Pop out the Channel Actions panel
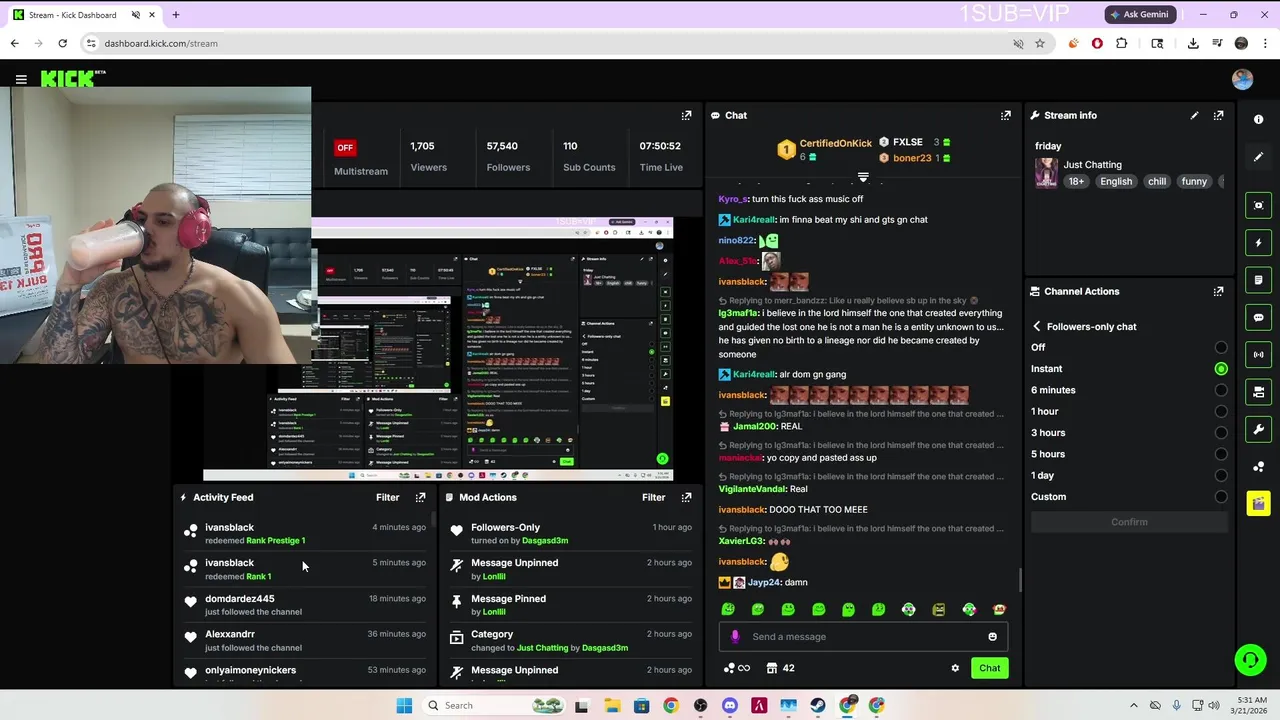Viewport: 1280px width, 720px height. pyautogui.click(x=1218, y=291)
